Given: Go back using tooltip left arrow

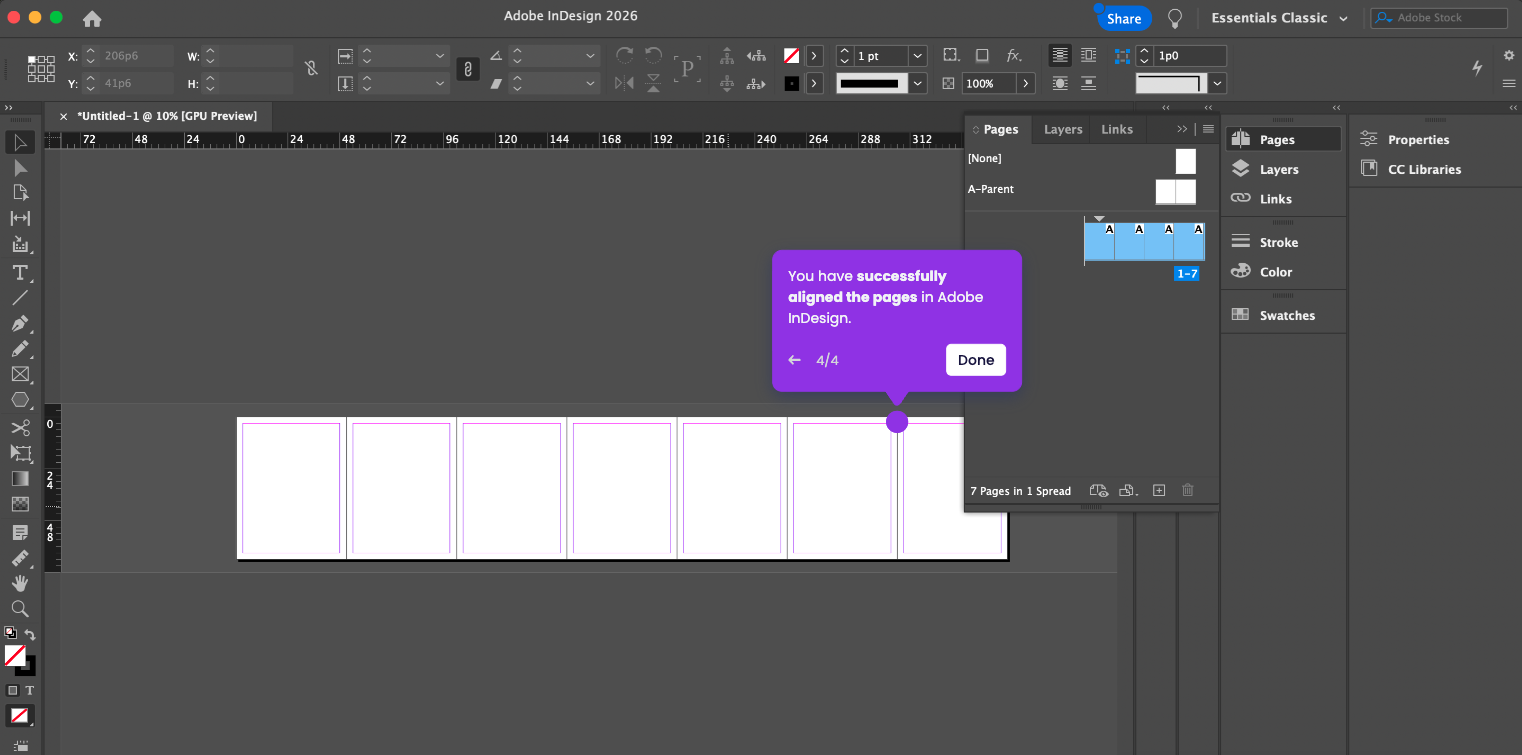Looking at the screenshot, I should pyautogui.click(x=795, y=360).
